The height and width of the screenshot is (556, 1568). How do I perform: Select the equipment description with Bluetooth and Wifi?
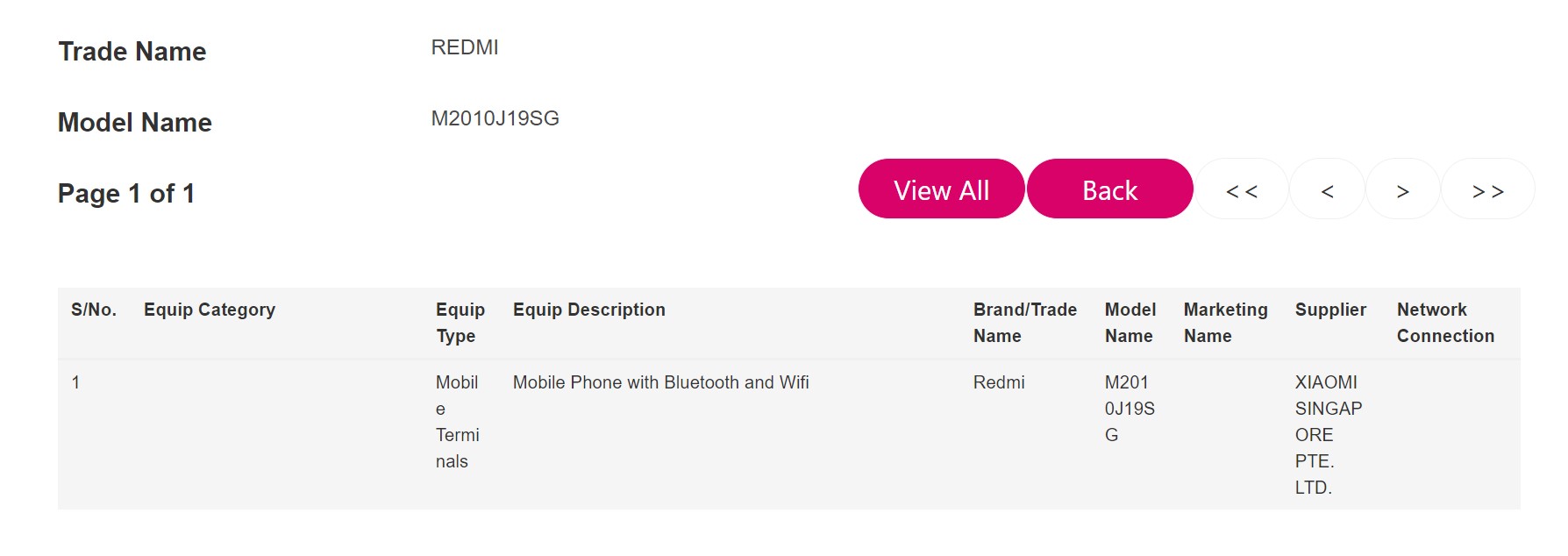(660, 382)
